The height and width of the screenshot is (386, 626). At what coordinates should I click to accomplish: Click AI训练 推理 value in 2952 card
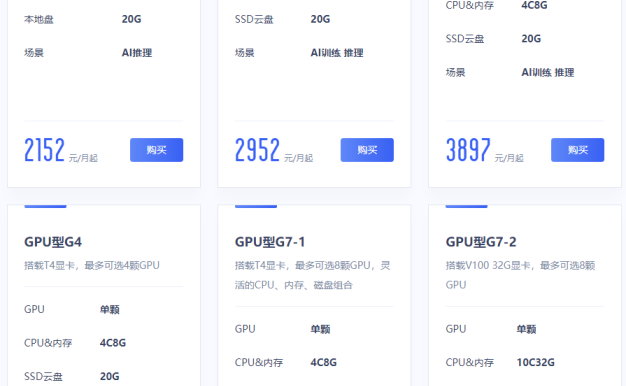pyautogui.click(x=337, y=53)
